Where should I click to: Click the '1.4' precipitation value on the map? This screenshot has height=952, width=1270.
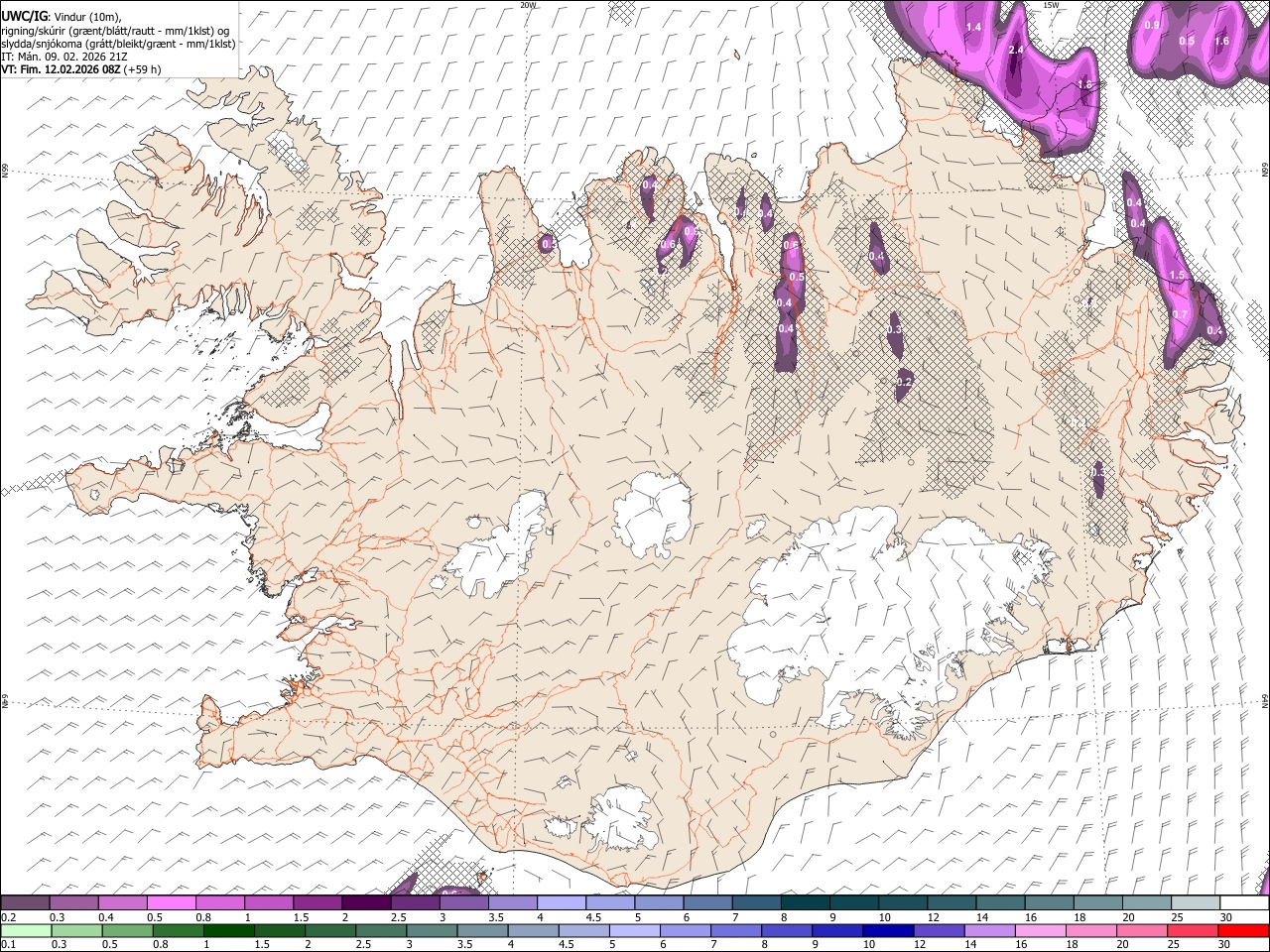973,27
